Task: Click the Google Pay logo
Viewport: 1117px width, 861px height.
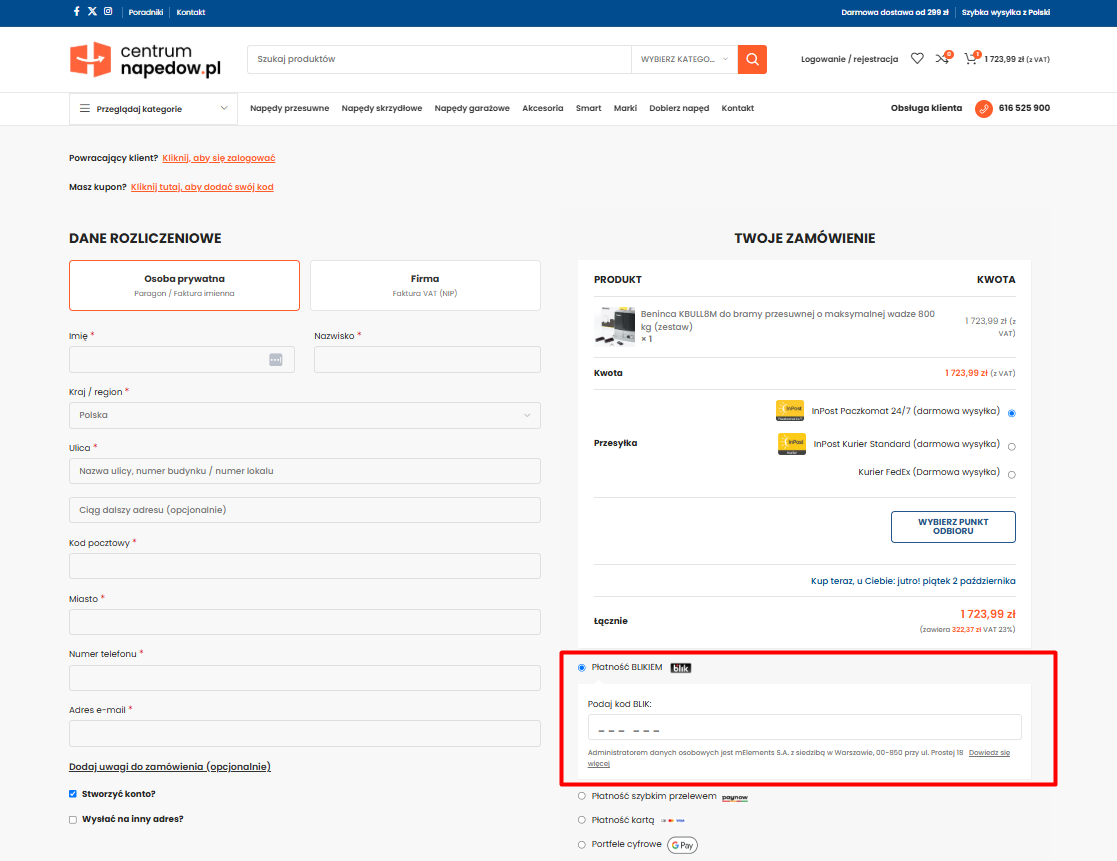Action: (682, 845)
